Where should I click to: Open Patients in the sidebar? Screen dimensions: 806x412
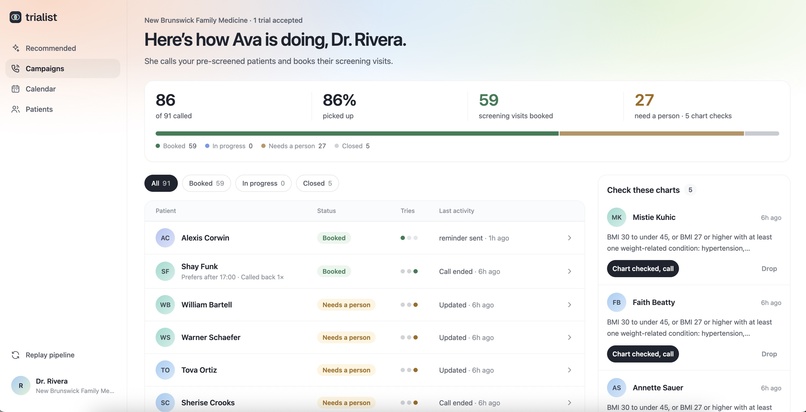point(63,109)
